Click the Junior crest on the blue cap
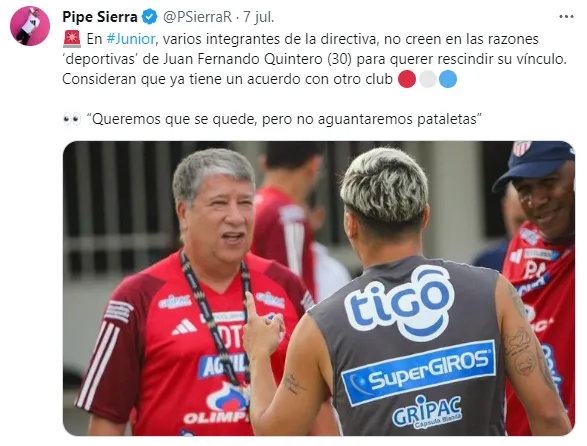Screen dimensions: 587x446 521,148
